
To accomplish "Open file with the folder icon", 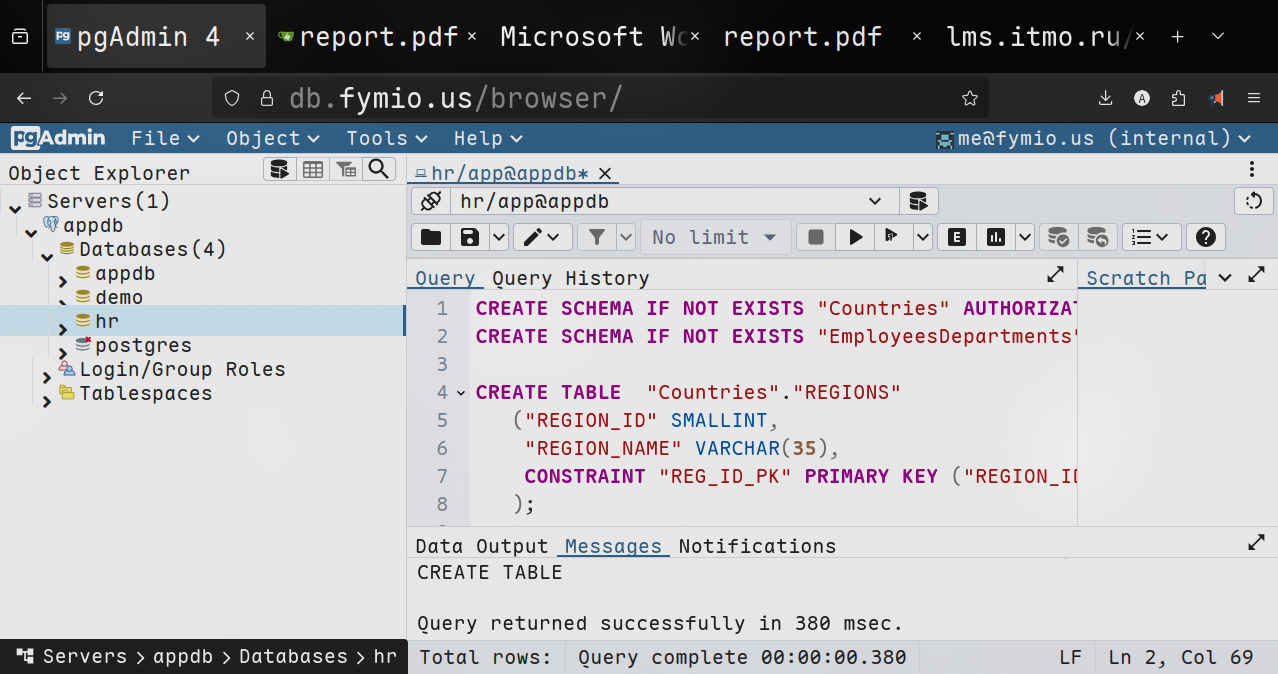I will click(431, 237).
